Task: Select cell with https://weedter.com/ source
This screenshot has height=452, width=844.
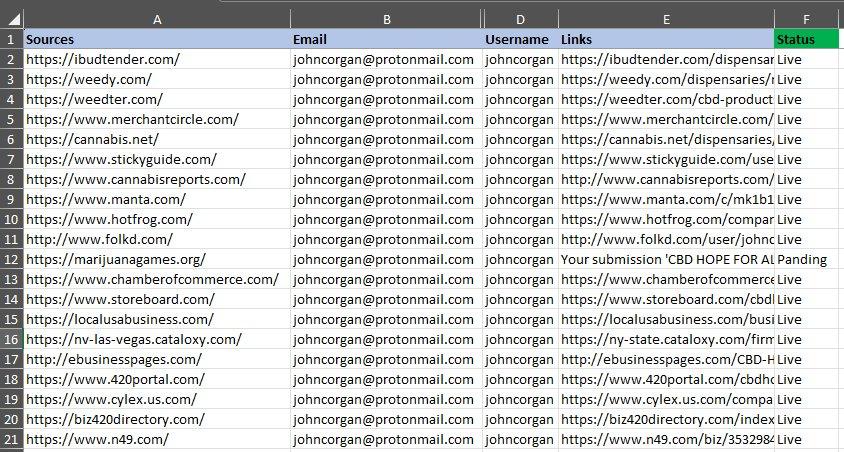Action: click(x=157, y=99)
